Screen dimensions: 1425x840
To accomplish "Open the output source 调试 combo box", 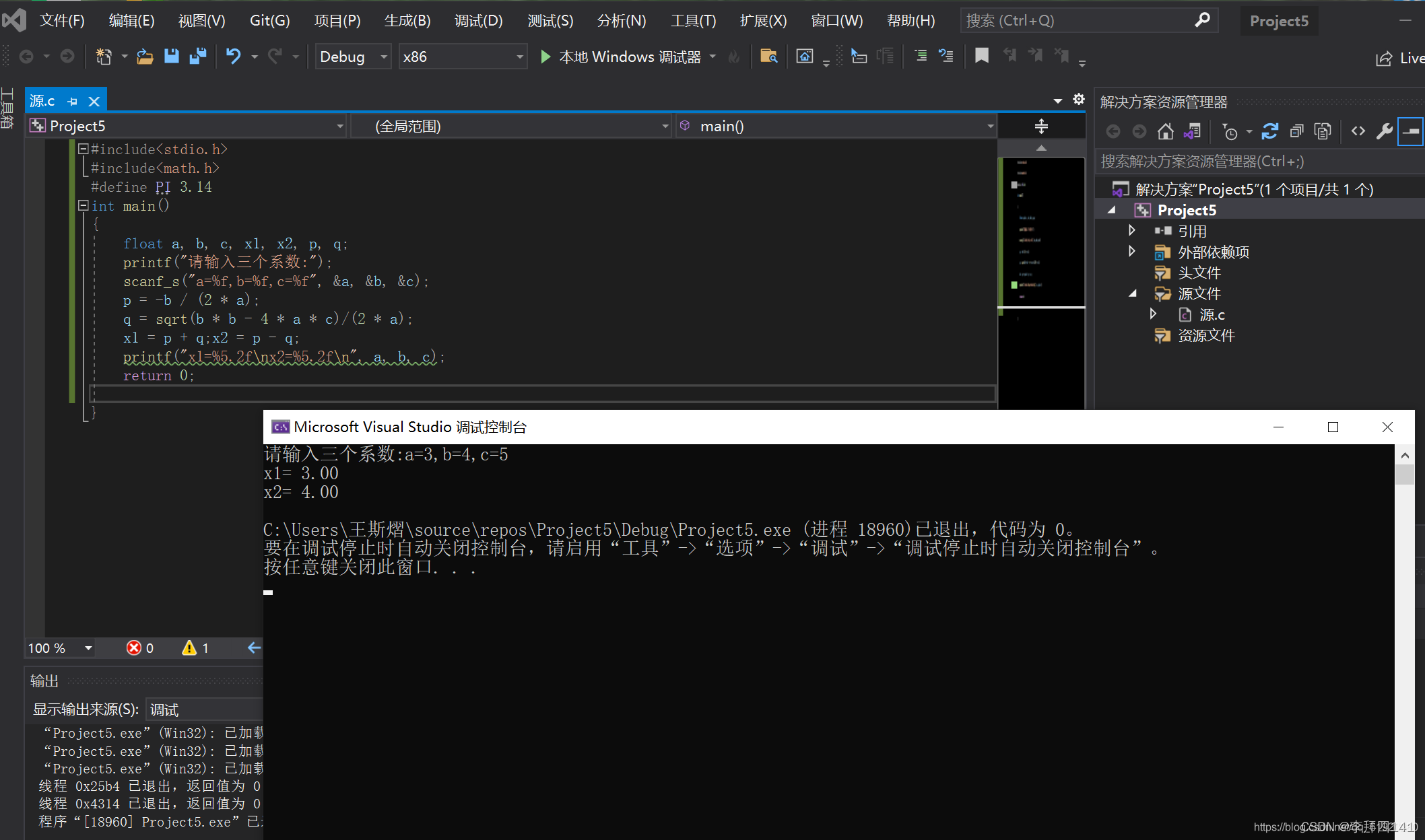I will 205,709.
